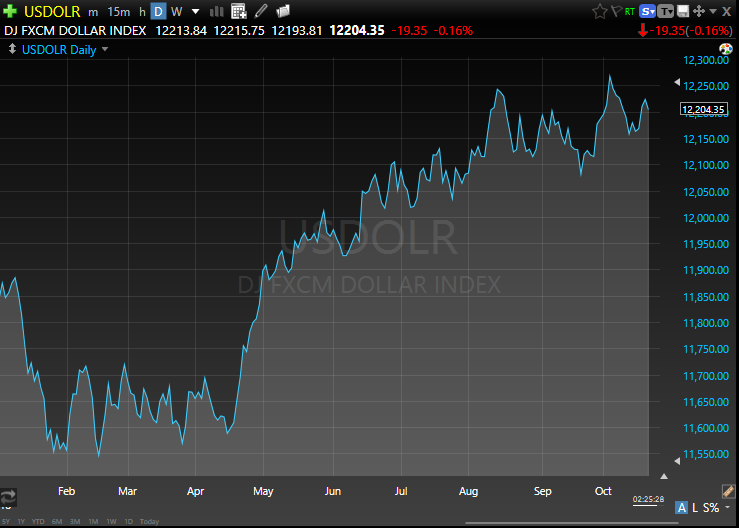Switch to the 15m timeframe
739x528 pixels.
pos(118,11)
